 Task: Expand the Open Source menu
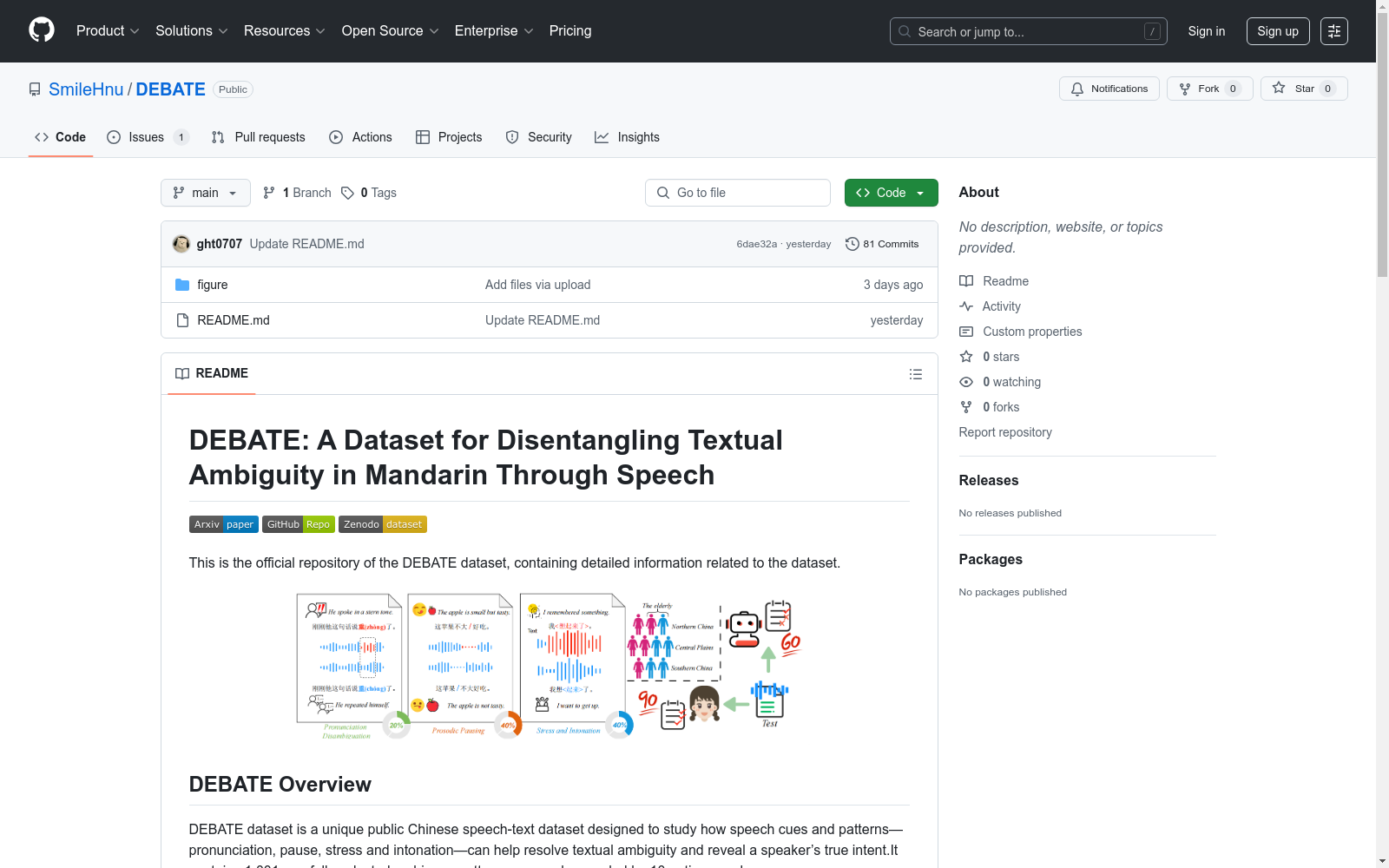click(x=391, y=31)
